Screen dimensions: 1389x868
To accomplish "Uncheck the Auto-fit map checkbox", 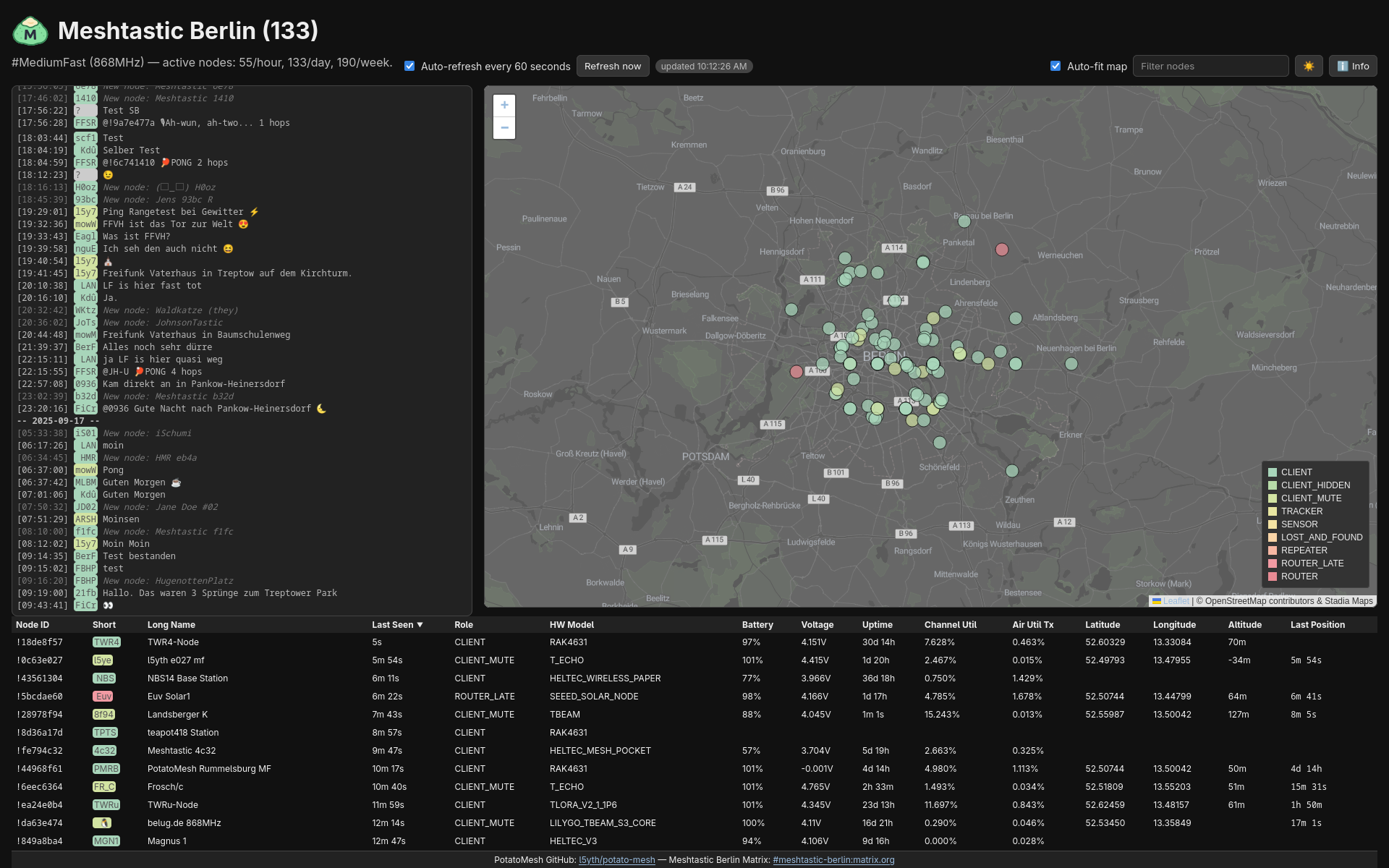I will [x=1055, y=66].
